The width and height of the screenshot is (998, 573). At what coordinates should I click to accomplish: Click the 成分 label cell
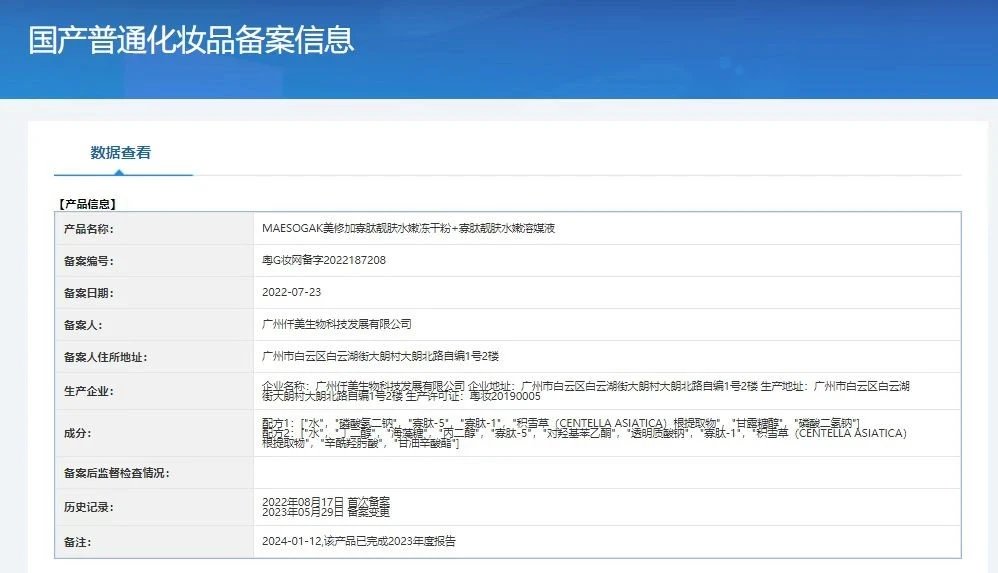point(154,433)
